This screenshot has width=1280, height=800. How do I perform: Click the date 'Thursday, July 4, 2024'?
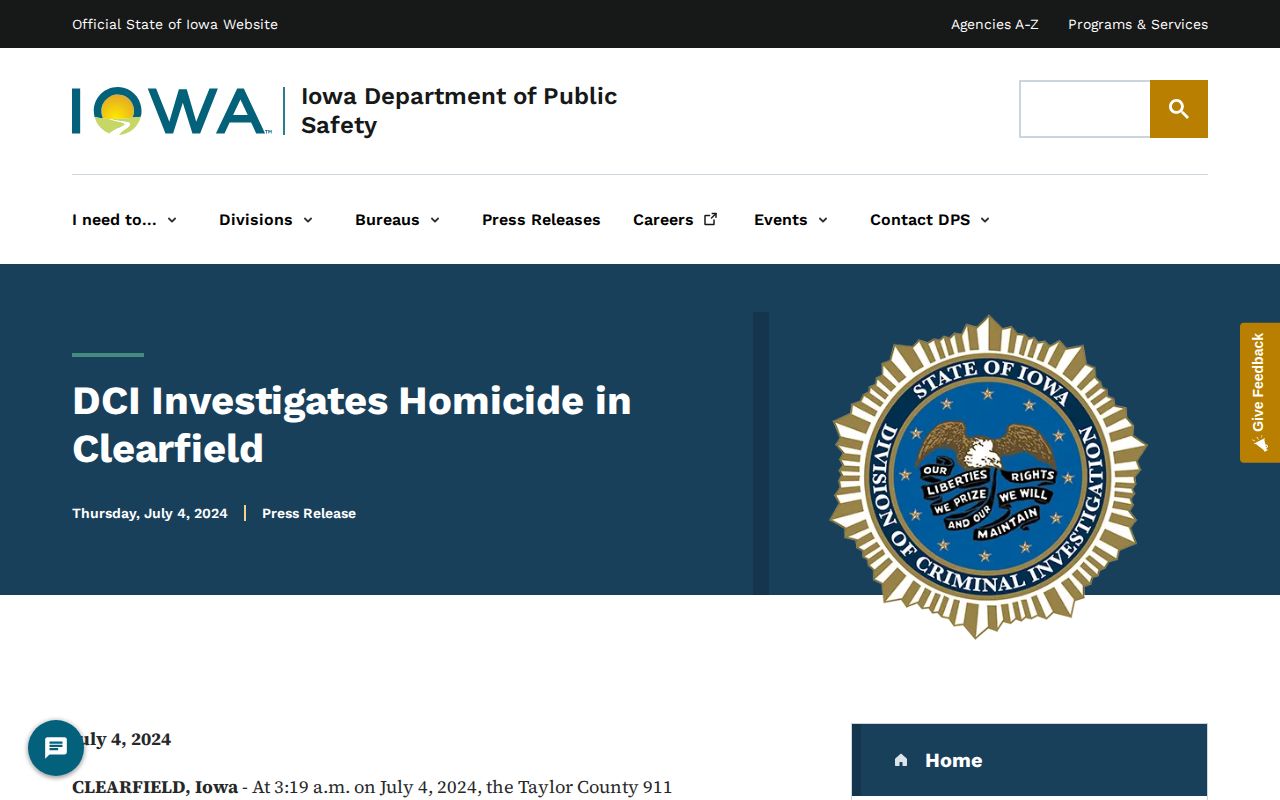150,513
